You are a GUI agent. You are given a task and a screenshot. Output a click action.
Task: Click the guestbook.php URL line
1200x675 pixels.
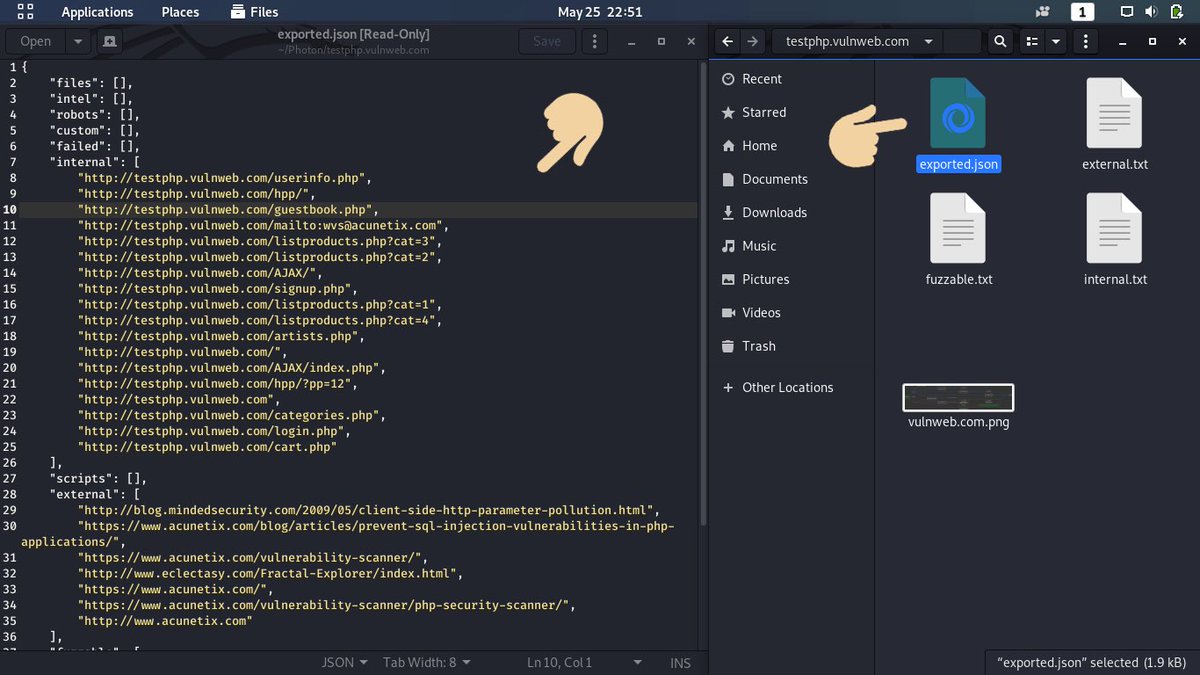(227, 210)
